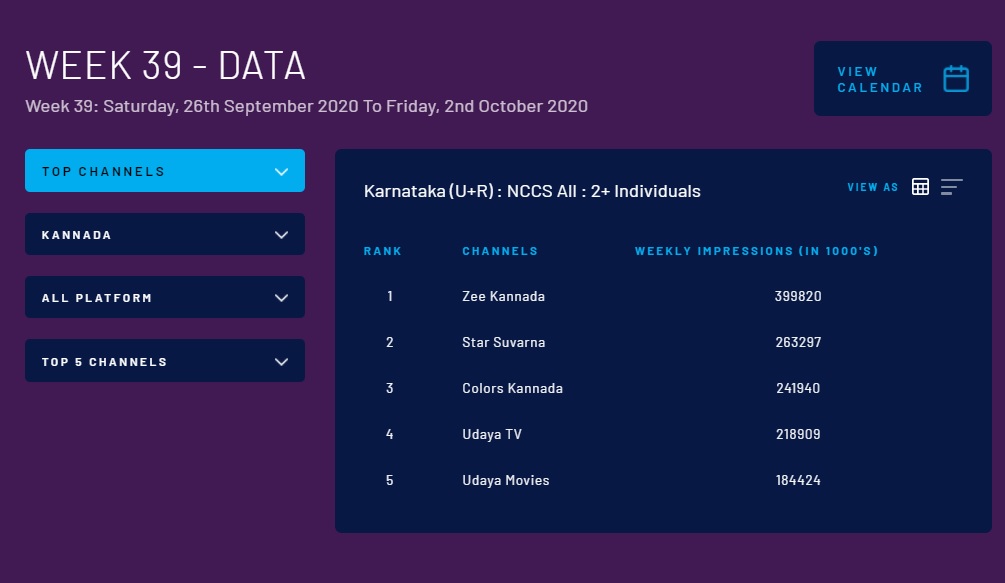Click the Week 39 - Data heading
The height and width of the screenshot is (583, 1005).
point(166,66)
